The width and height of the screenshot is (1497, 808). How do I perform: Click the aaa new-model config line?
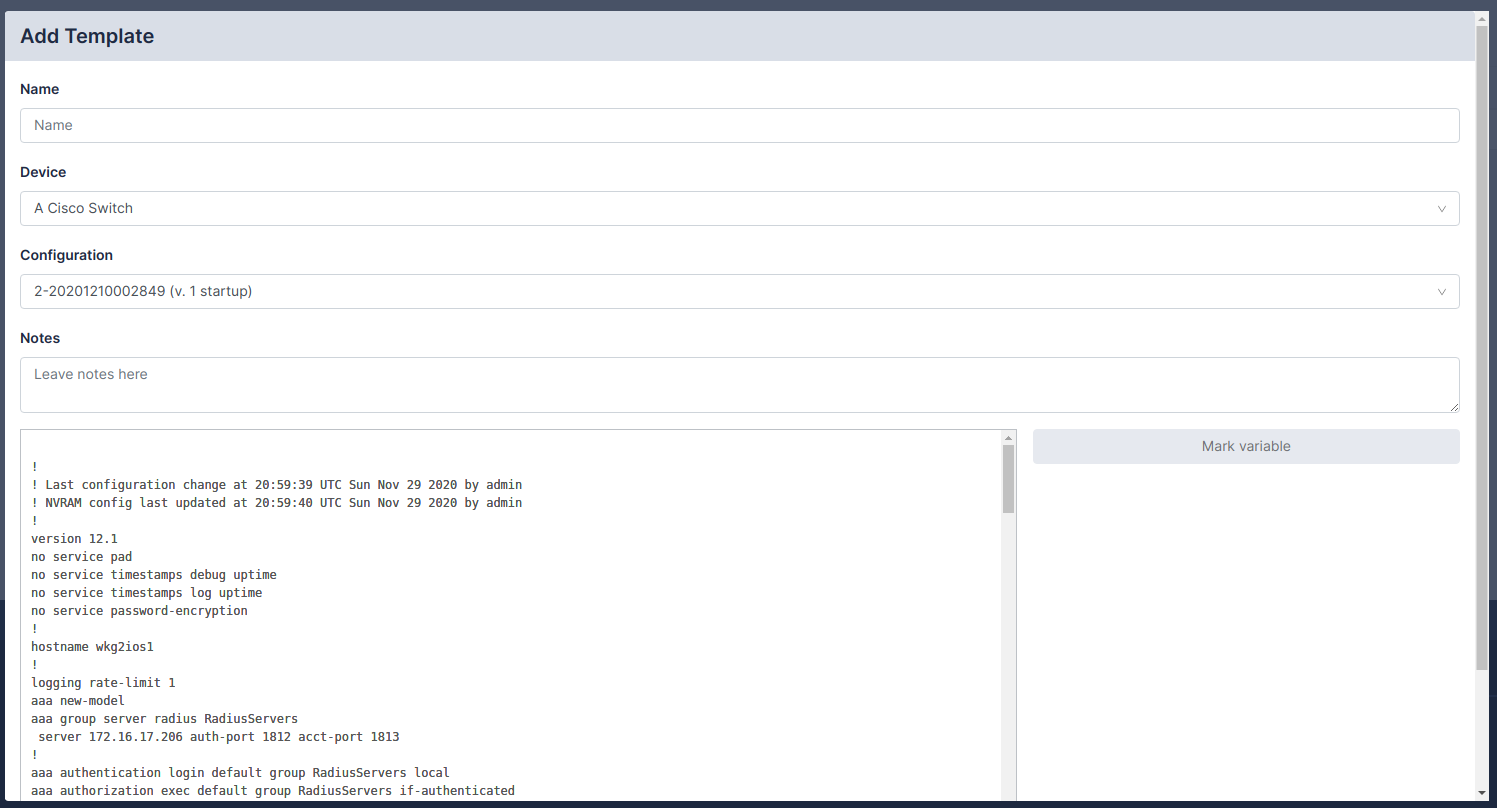click(x=78, y=701)
